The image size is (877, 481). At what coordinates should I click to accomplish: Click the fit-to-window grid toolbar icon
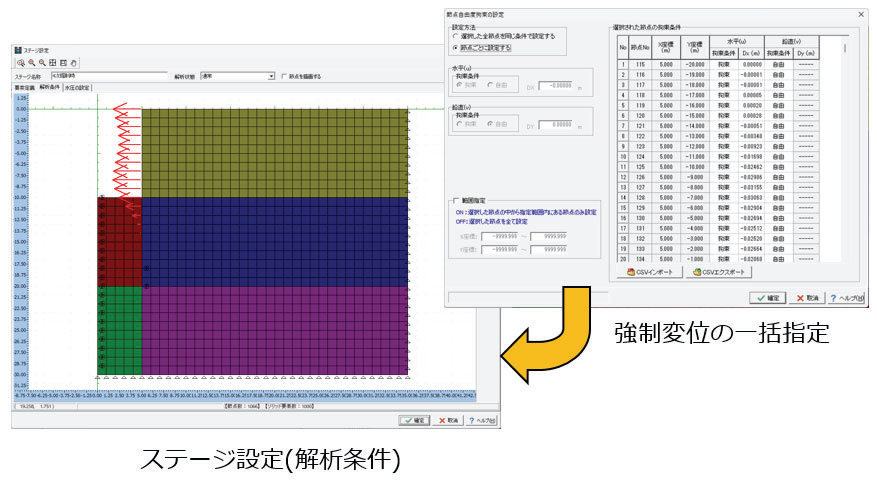52,62
